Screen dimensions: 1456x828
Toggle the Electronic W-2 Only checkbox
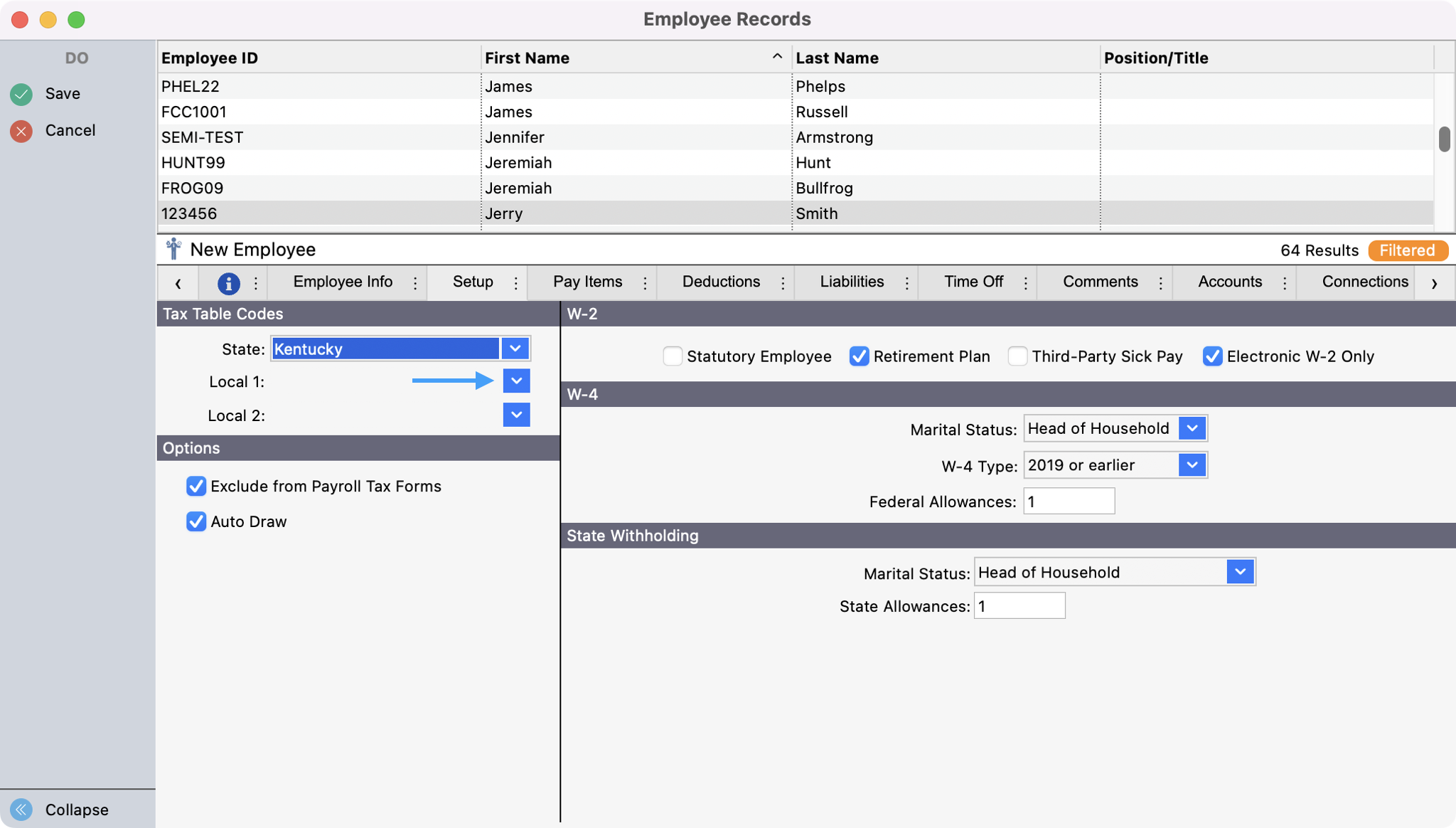pos(1212,356)
